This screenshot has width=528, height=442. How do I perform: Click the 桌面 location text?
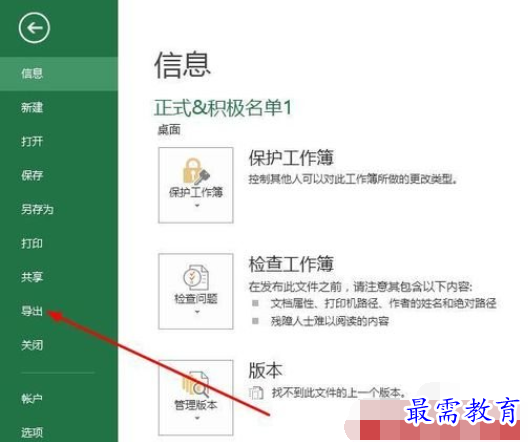point(169,129)
